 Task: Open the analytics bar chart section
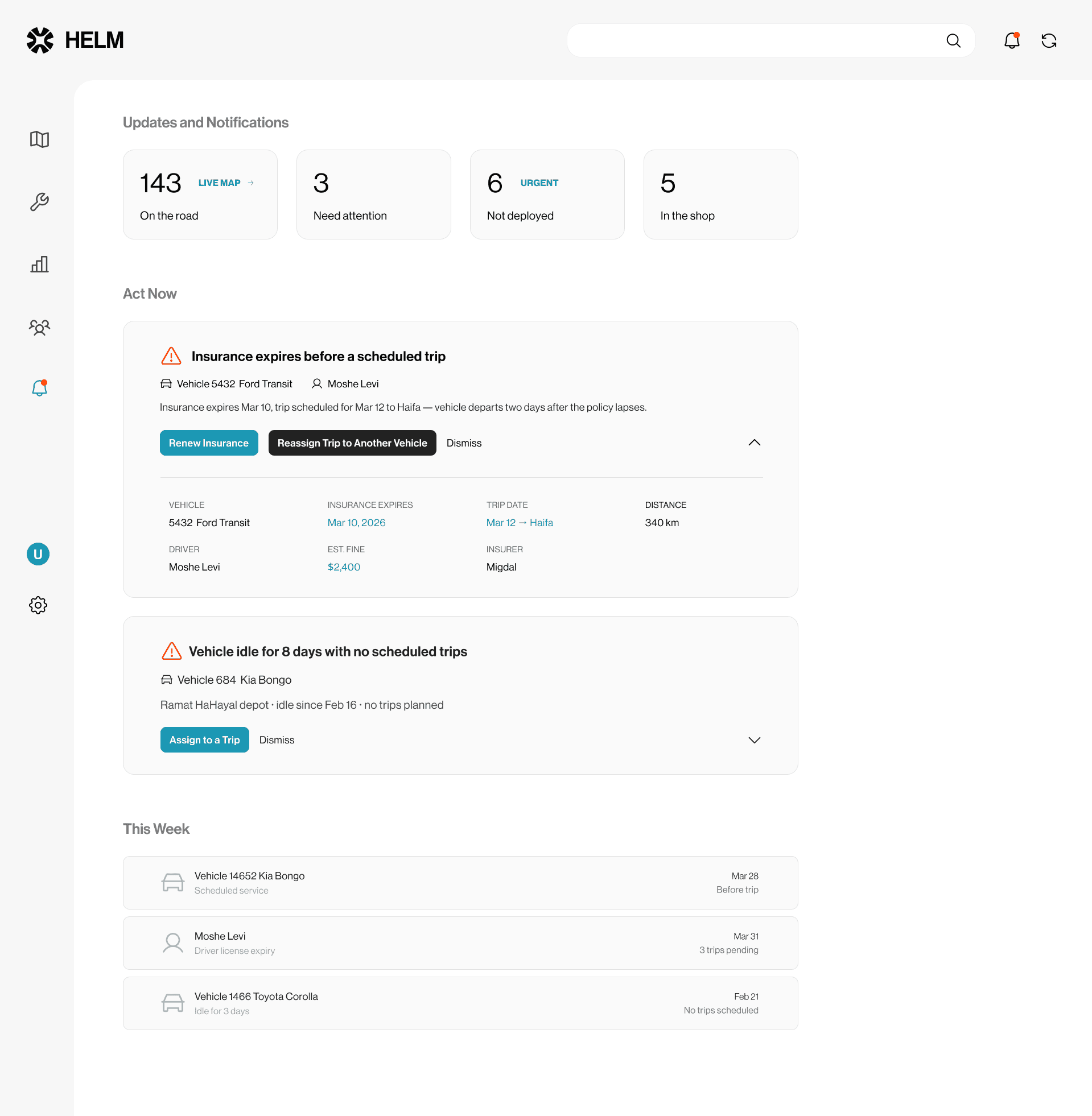click(40, 264)
